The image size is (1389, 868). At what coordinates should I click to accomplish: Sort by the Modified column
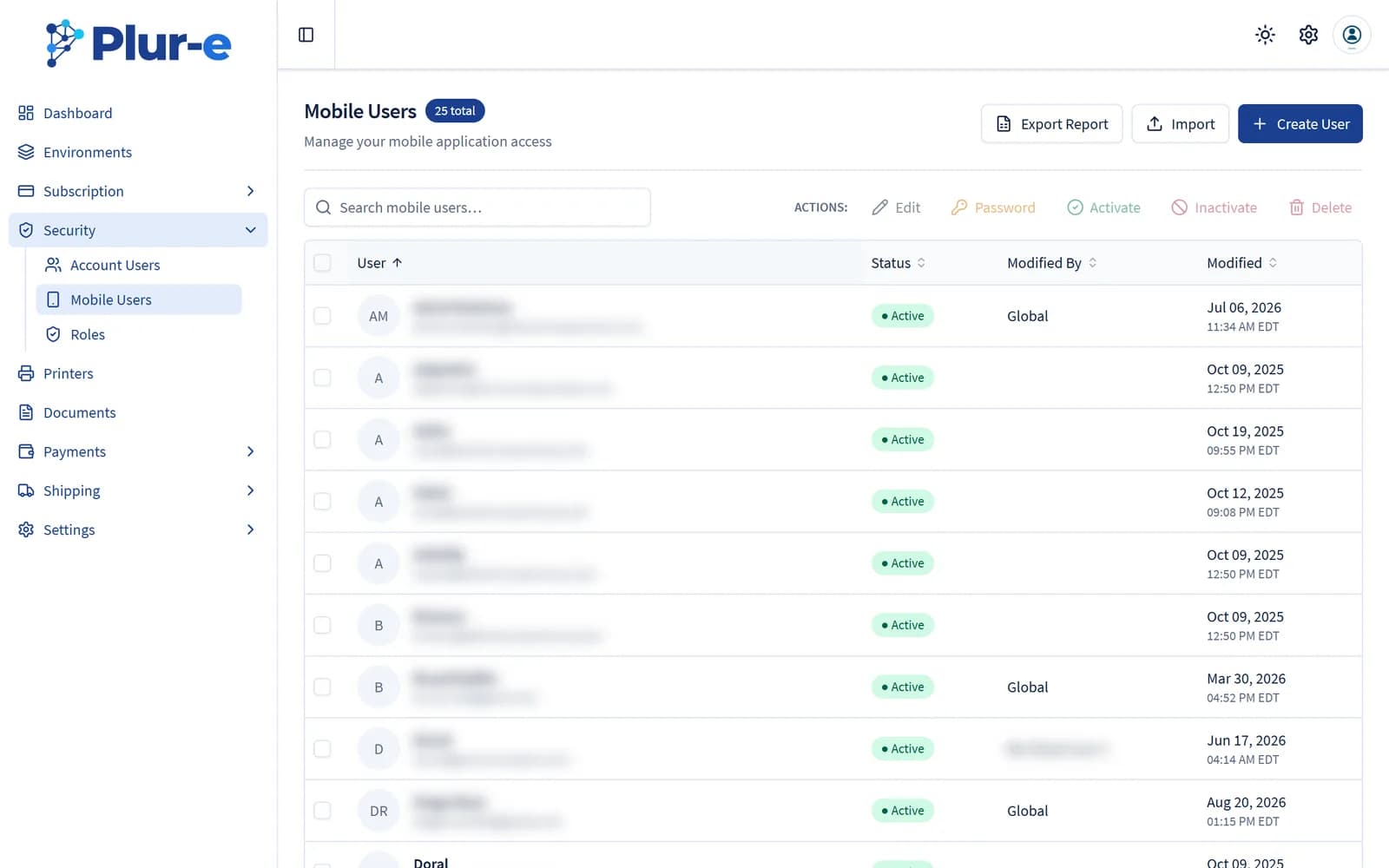click(1242, 263)
